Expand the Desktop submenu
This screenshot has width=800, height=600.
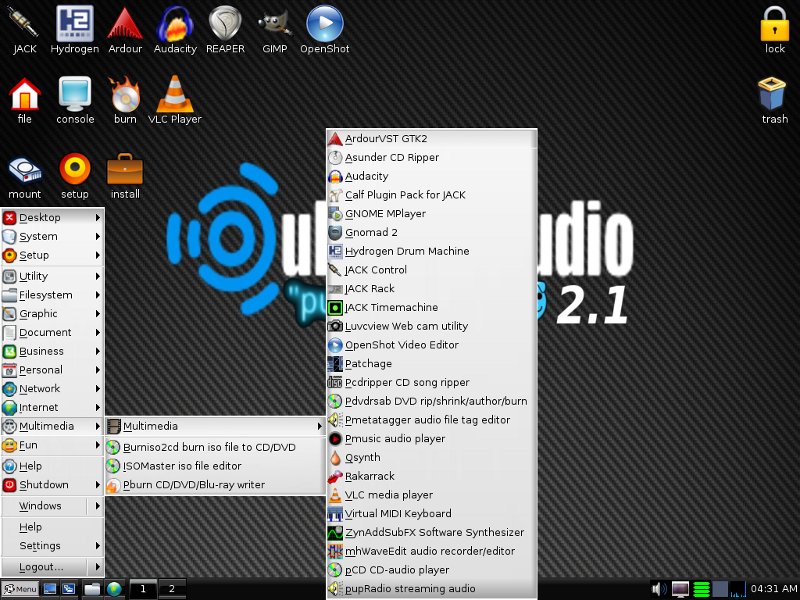(53, 218)
